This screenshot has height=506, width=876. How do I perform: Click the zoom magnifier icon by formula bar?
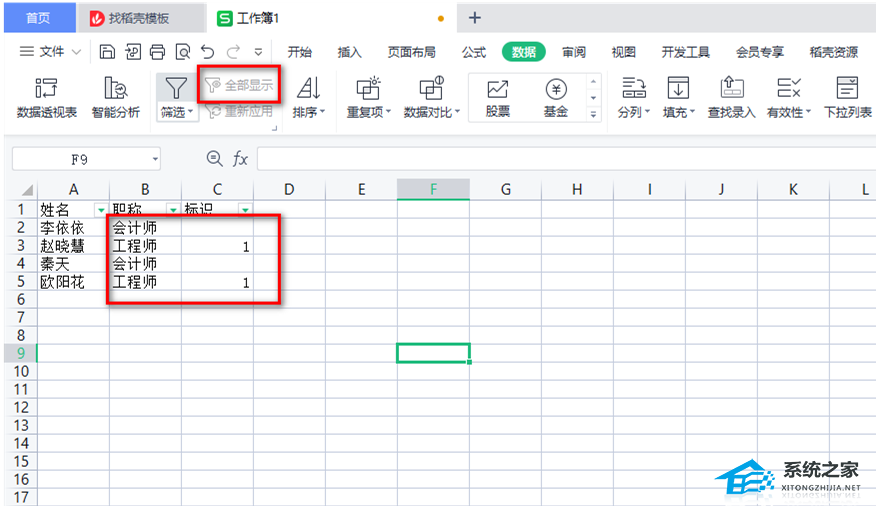(x=215, y=159)
